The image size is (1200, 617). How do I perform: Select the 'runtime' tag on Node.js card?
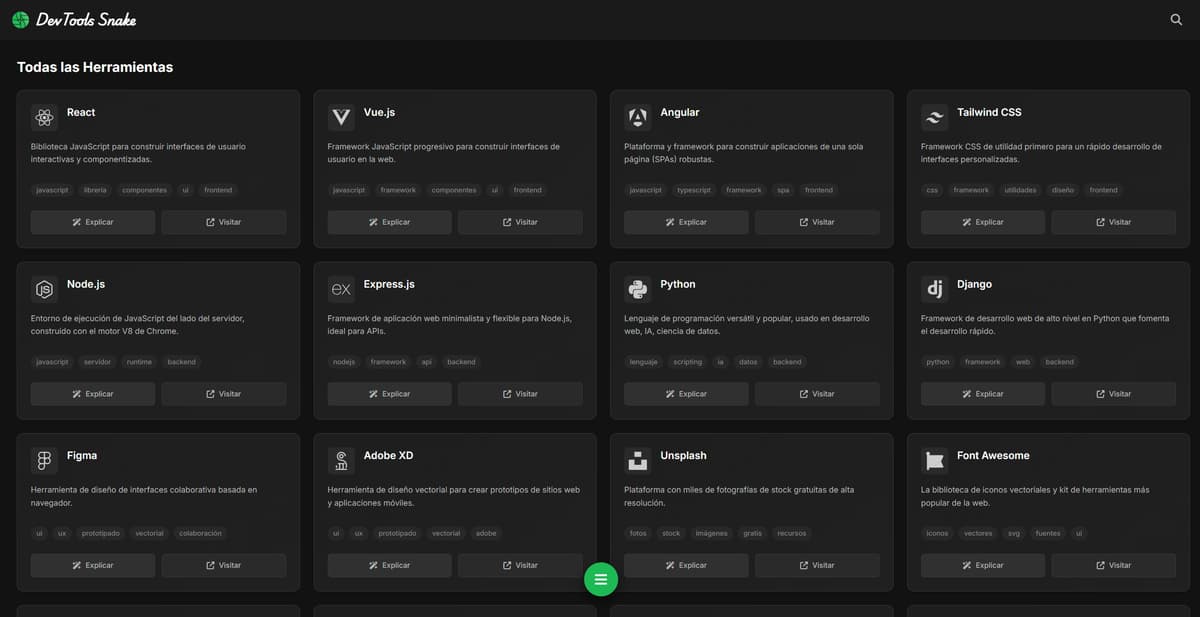coord(139,362)
